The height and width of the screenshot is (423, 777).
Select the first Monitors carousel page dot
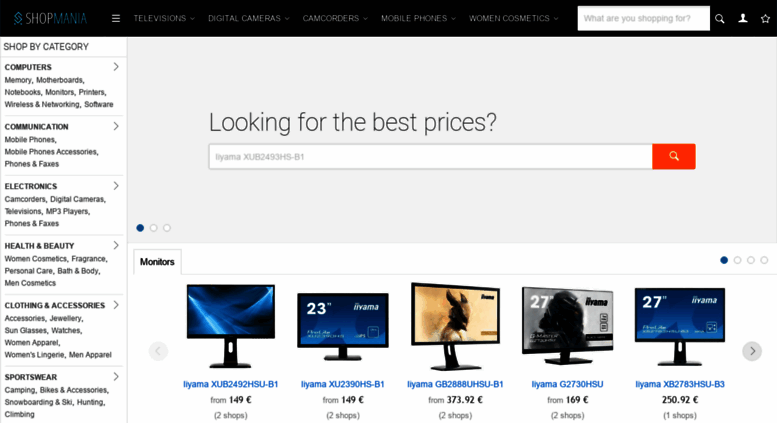tap(724, 260)
